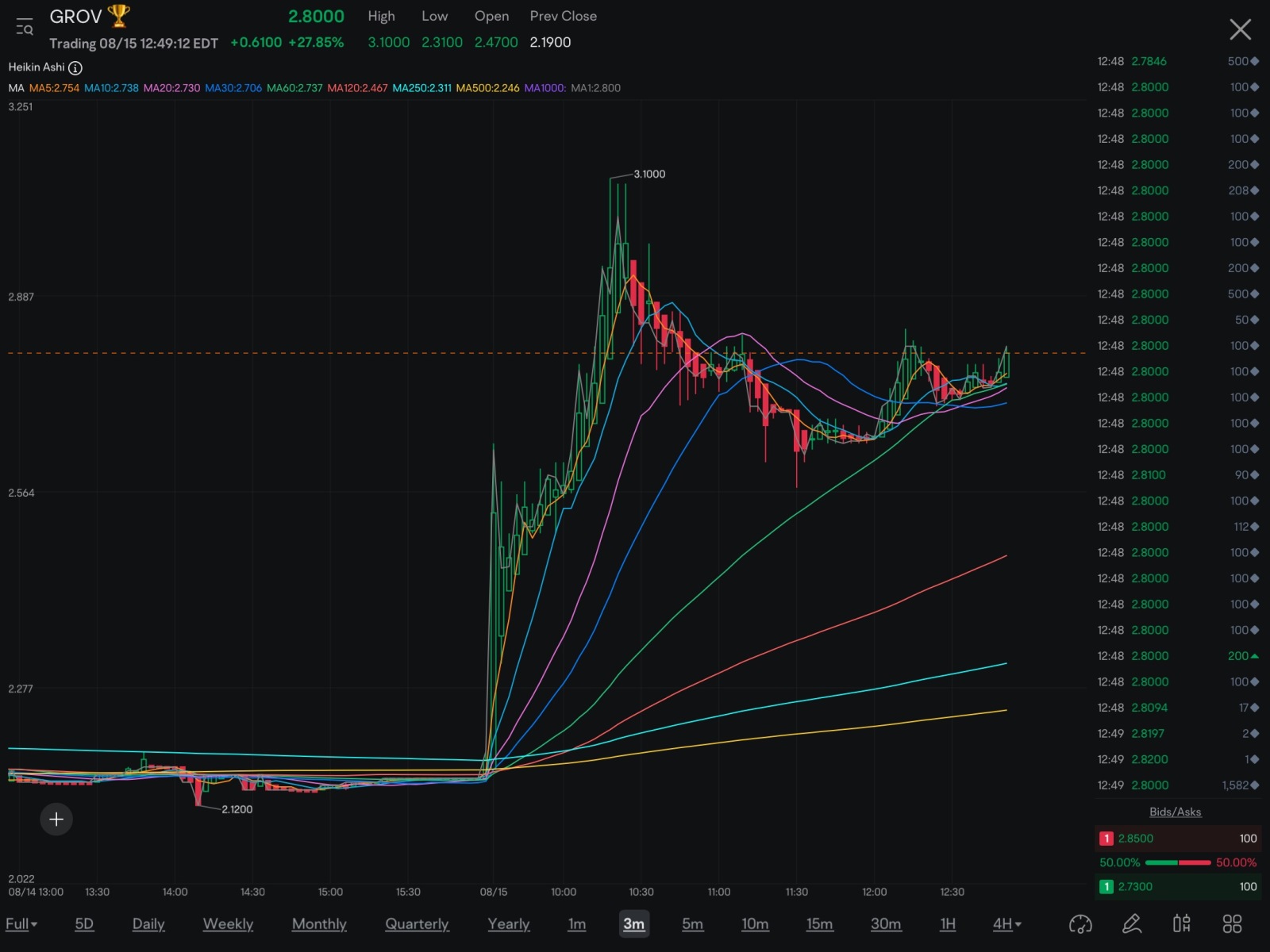The image size is (1270, 952).
Task: Expand the 4H timeframe dropdown
Action: 1007,923
